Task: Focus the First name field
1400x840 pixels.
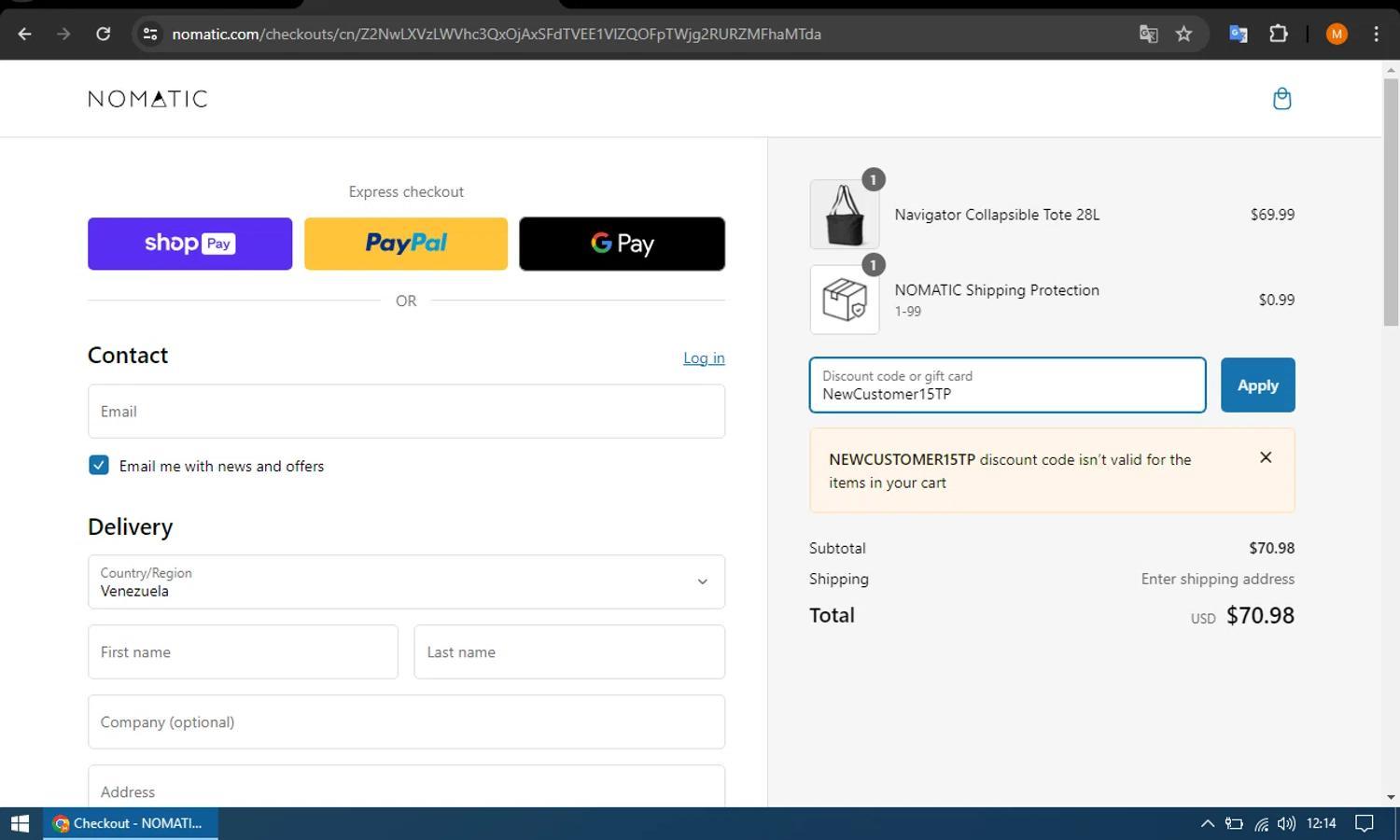Action: pyautogui.click(x=243, y=652)
